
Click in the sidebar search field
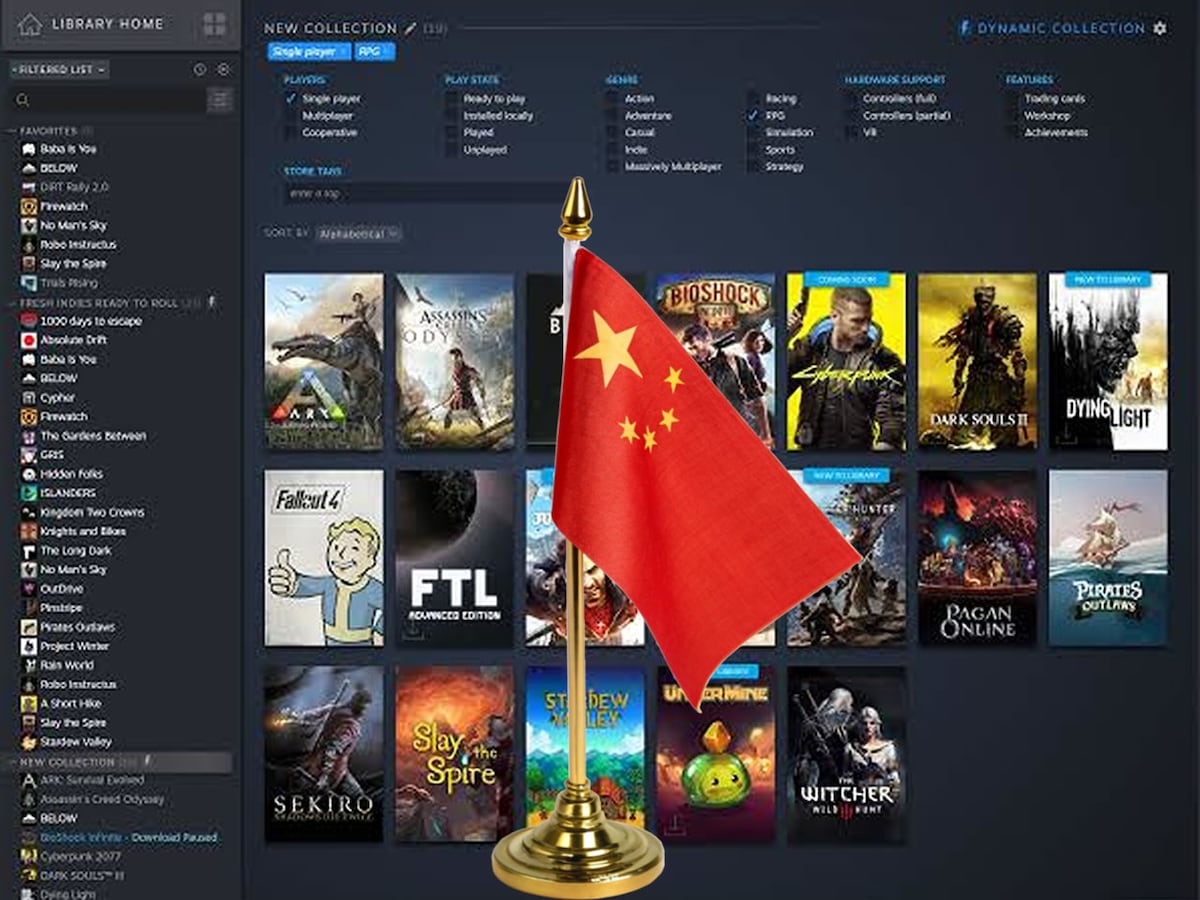(x=107, y=100)
